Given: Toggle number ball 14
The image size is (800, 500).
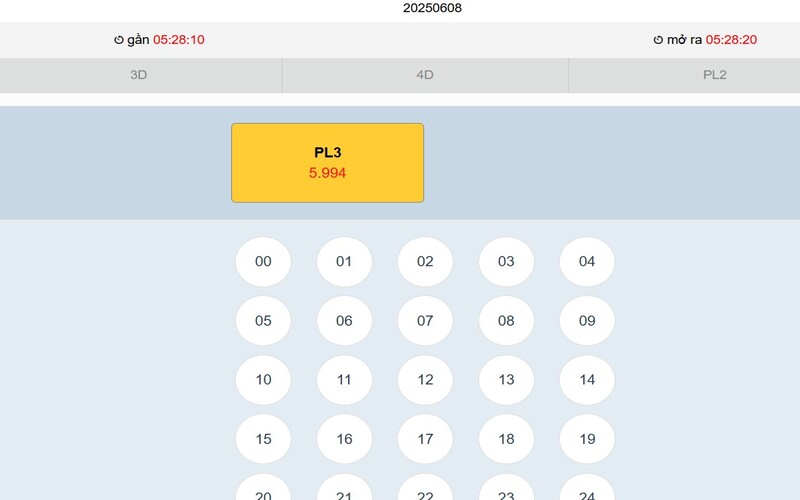Looking at the screenshot, I should pos(587,380).
